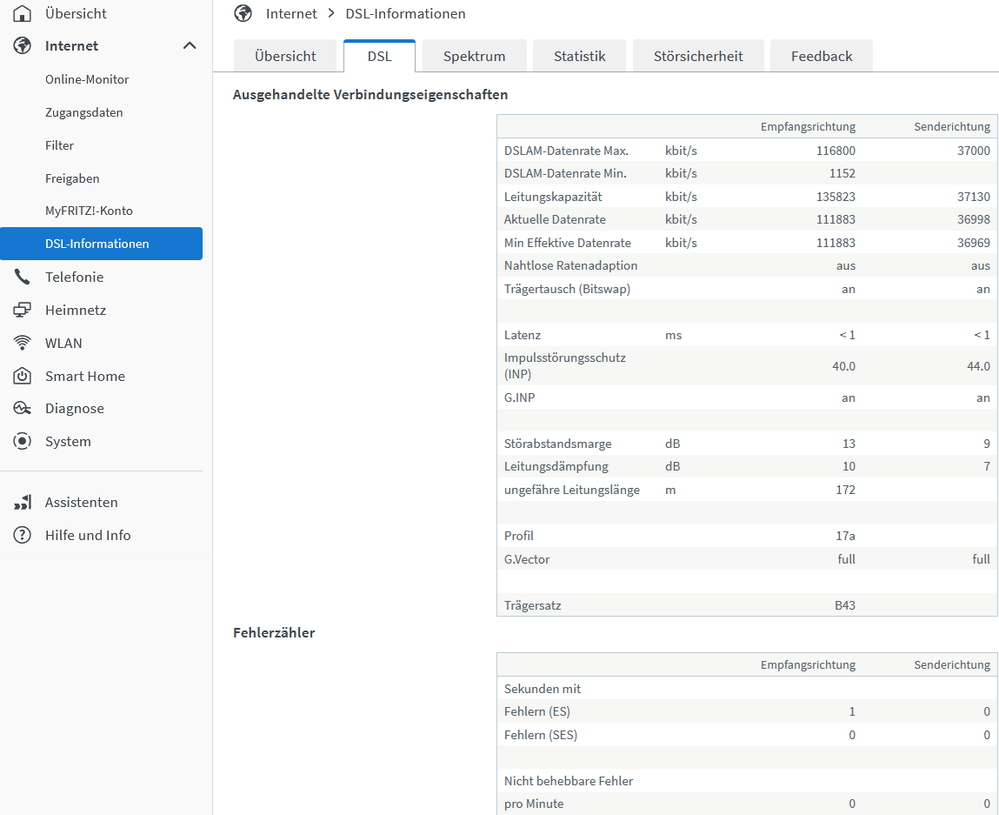Click the Trägertausch (Bitswap) label
999x815 pixels.
pos(567,289)
